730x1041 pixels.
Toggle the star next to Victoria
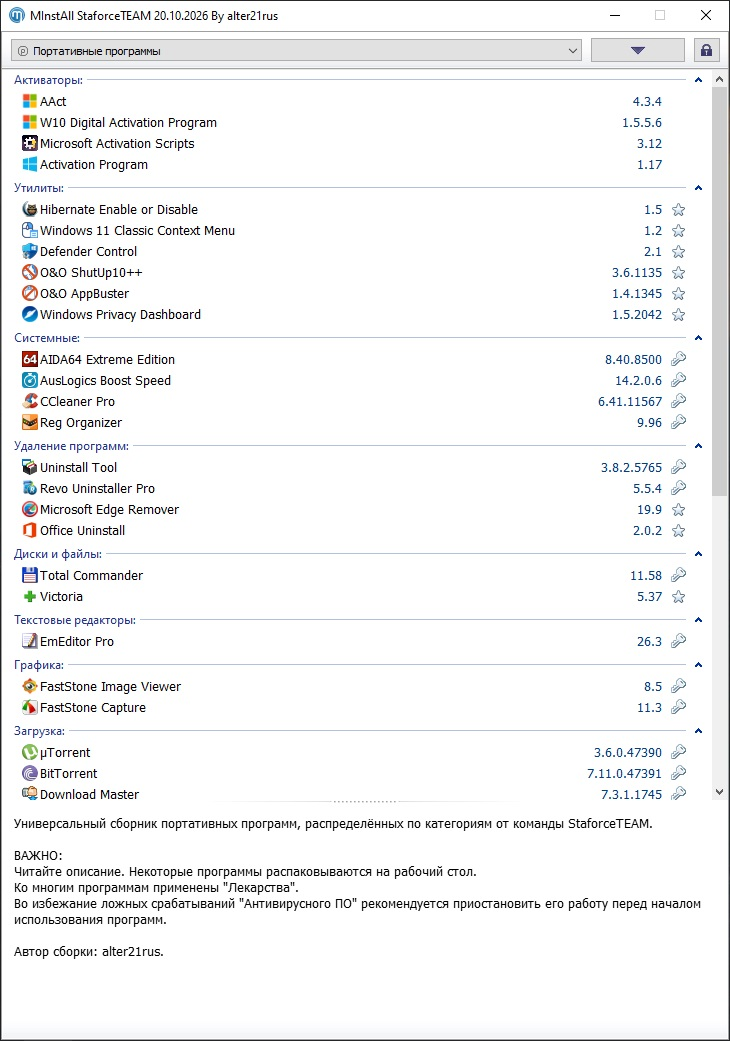(678, 596)
